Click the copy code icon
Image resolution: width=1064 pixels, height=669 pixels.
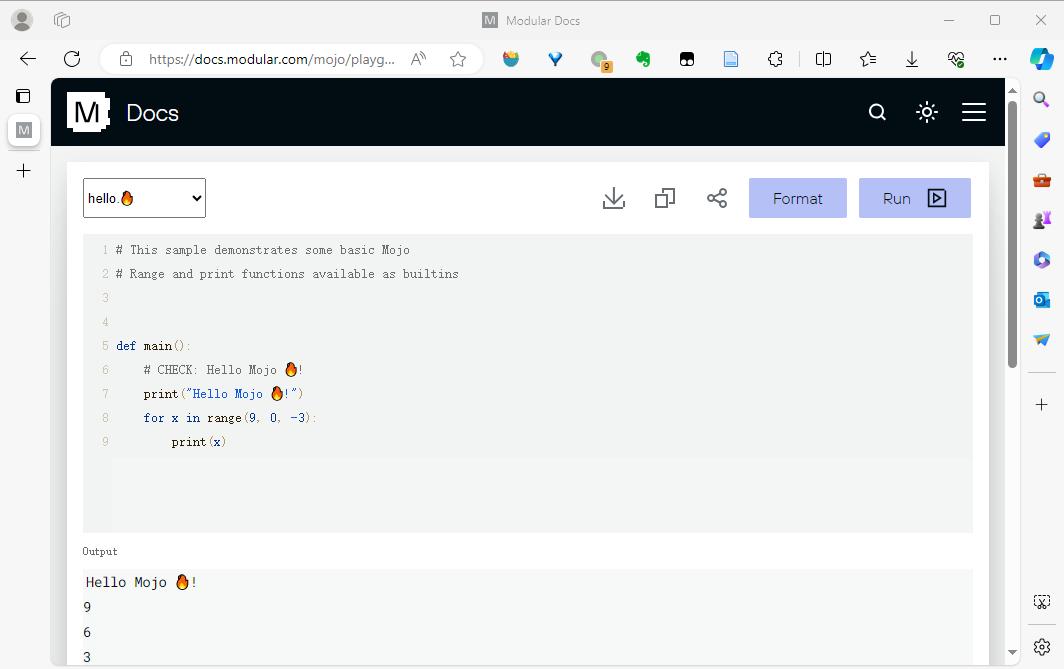point(665,198)
